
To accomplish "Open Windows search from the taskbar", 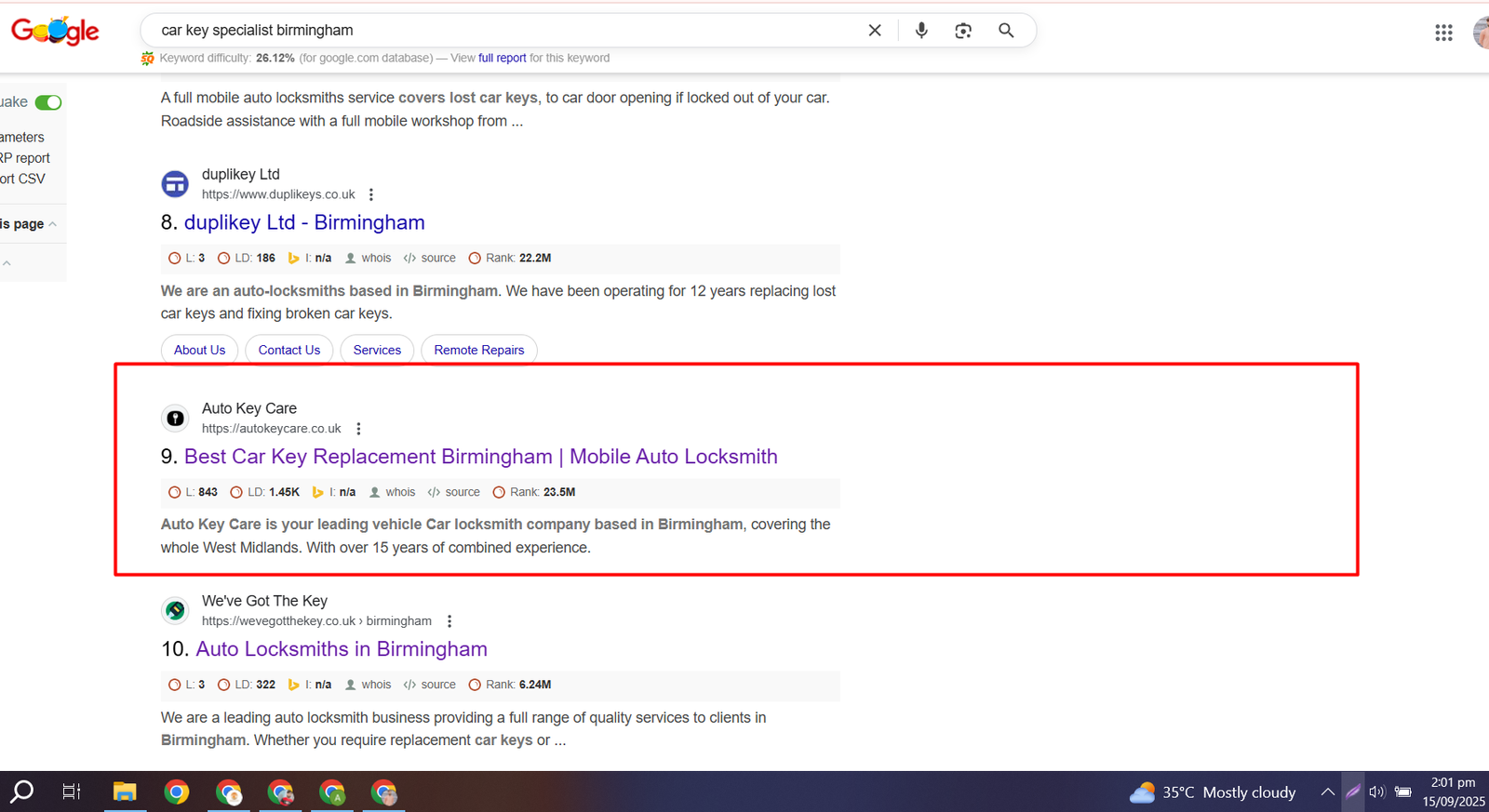I will click(21, 792).
